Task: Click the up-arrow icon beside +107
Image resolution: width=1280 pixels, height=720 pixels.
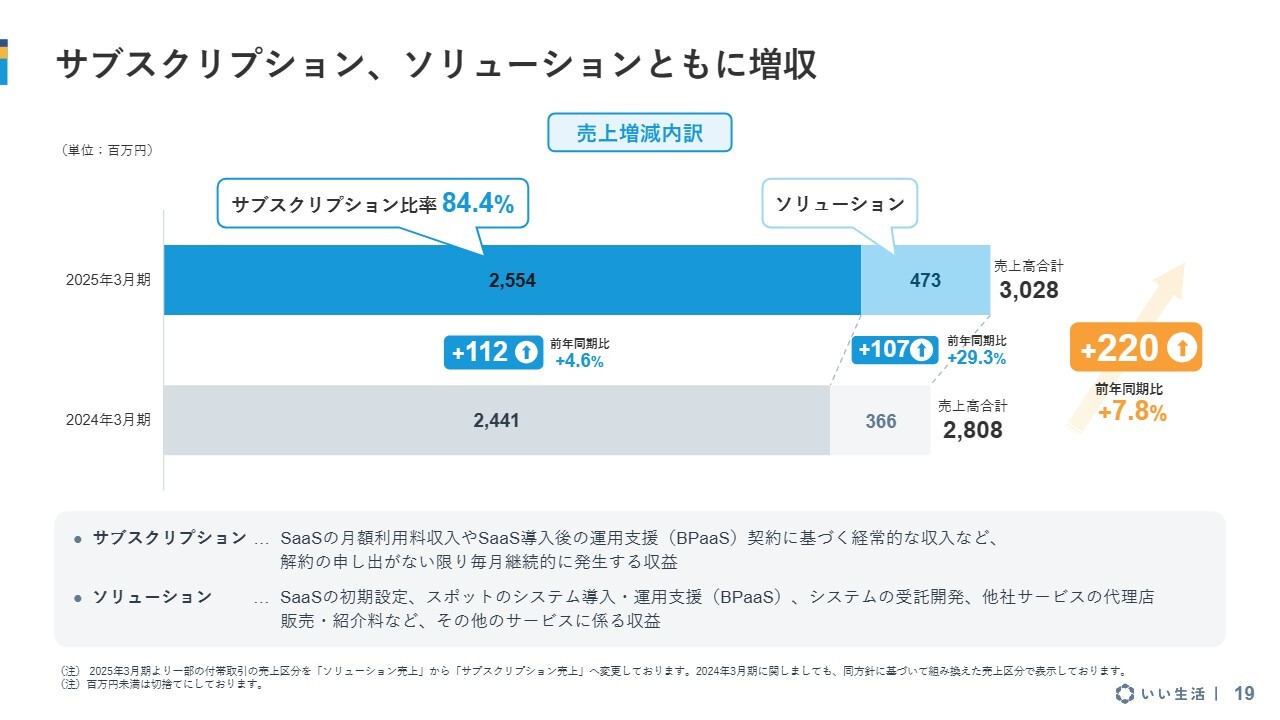Action: (922, 350)
